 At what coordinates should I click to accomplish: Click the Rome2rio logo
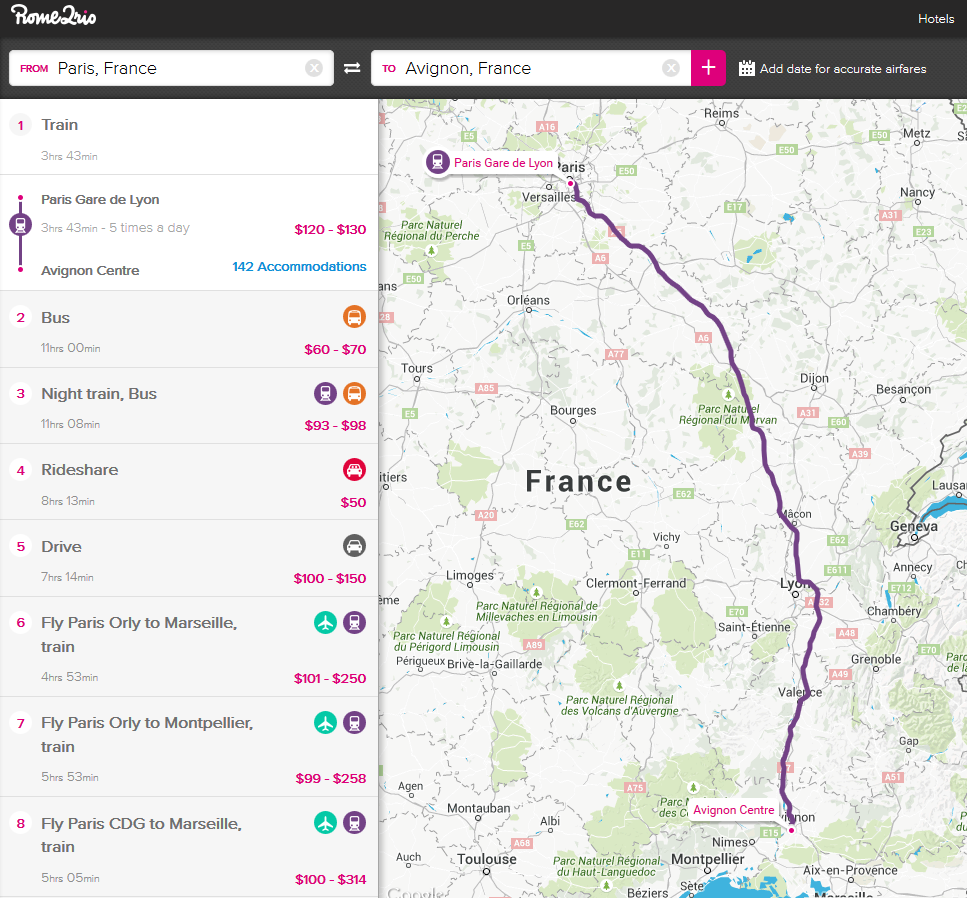pos(54,16)
